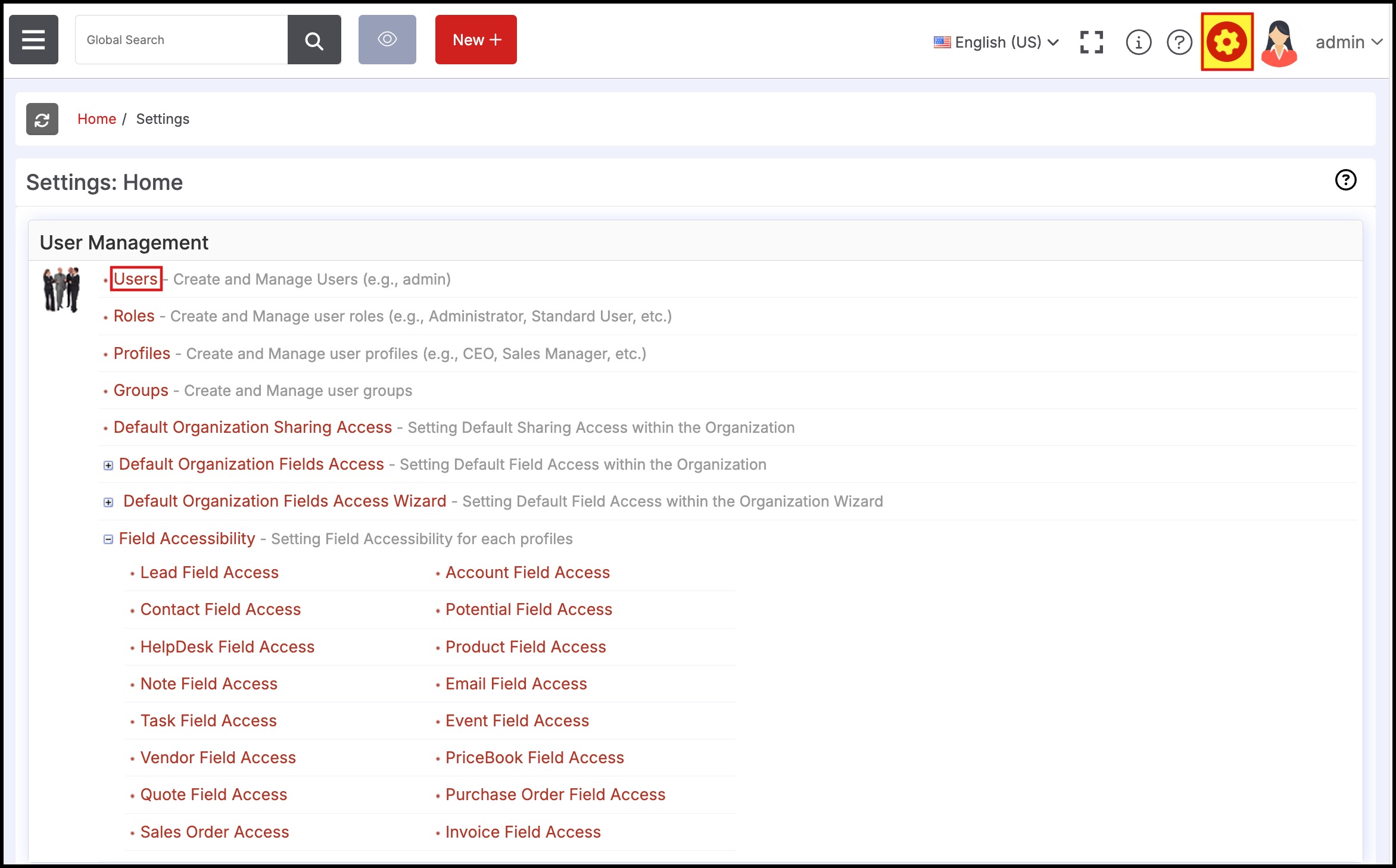Click the header help question icon
1396x868 pixels.
[x=1179, y=42]
